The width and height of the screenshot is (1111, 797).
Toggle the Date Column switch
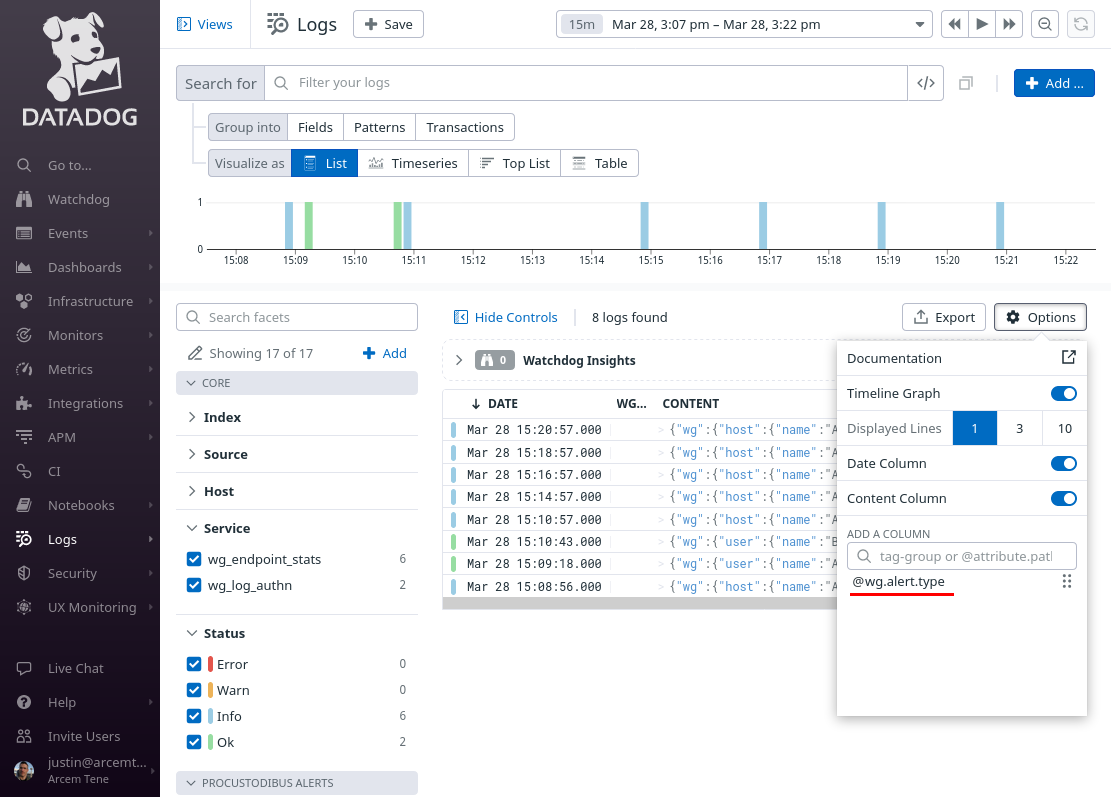point(1064,463)
